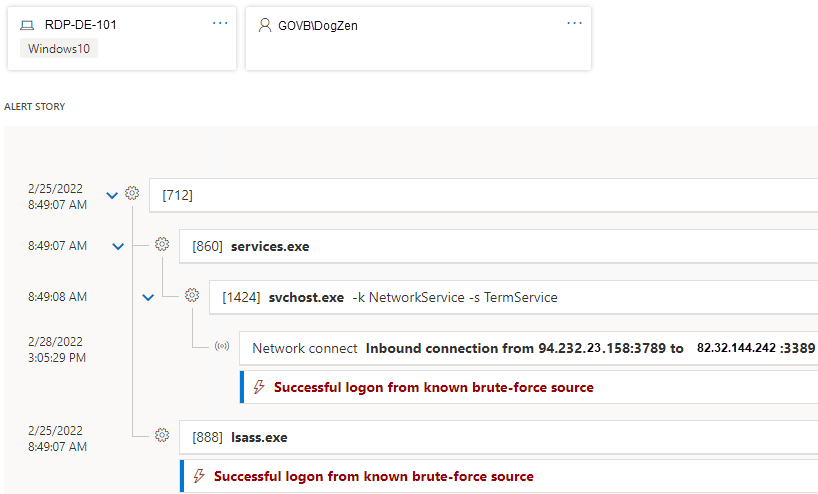Click the network signal icon for Network connect
This screenshot has height=494, width=818.
pos(222,348)
